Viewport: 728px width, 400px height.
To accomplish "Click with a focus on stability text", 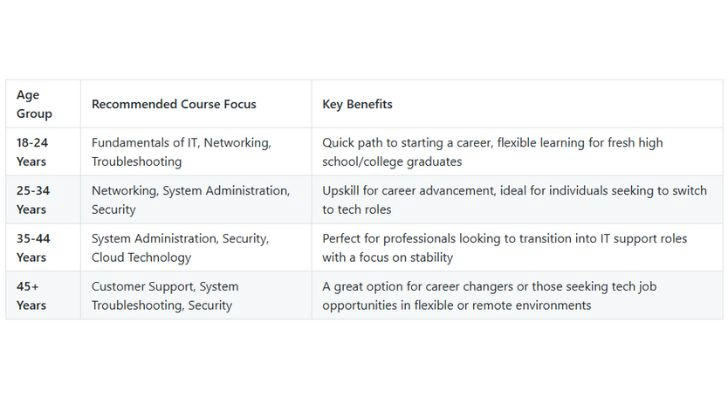I will point(387,257).
